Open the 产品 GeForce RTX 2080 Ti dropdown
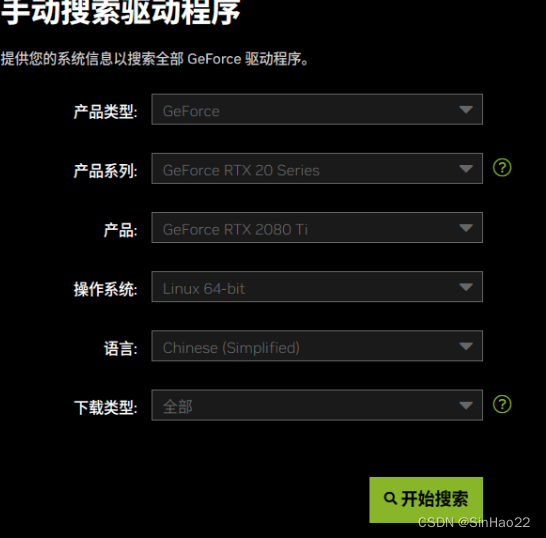The image size is (546, 538). point(317,228)
